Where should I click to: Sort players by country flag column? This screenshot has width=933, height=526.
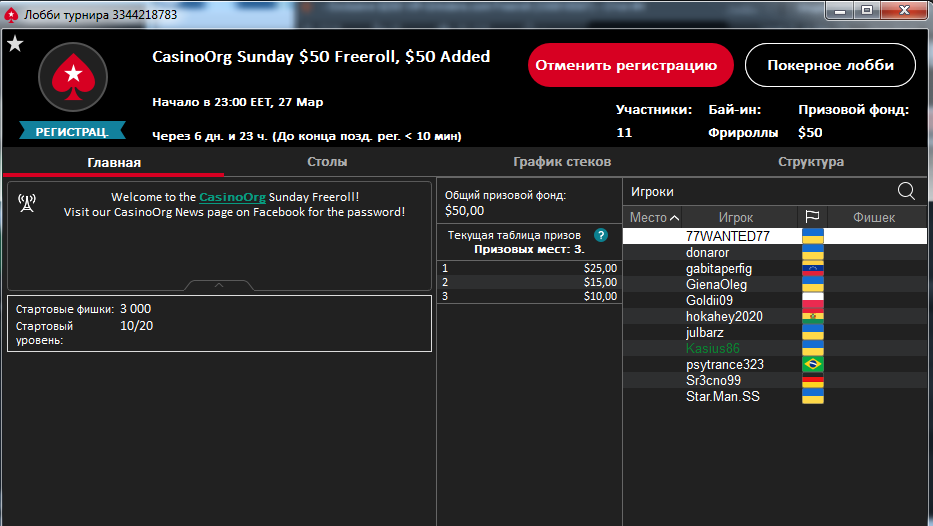point(812,217)
